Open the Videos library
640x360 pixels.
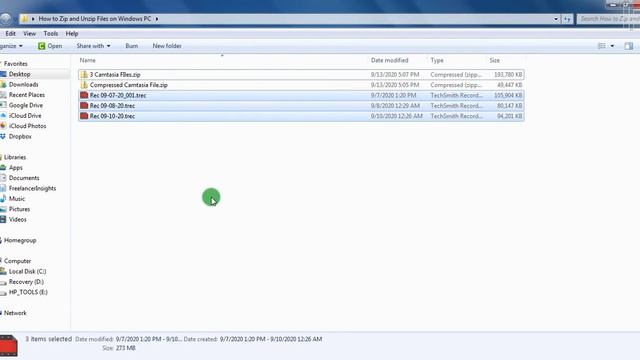click(x=18, y=220)
